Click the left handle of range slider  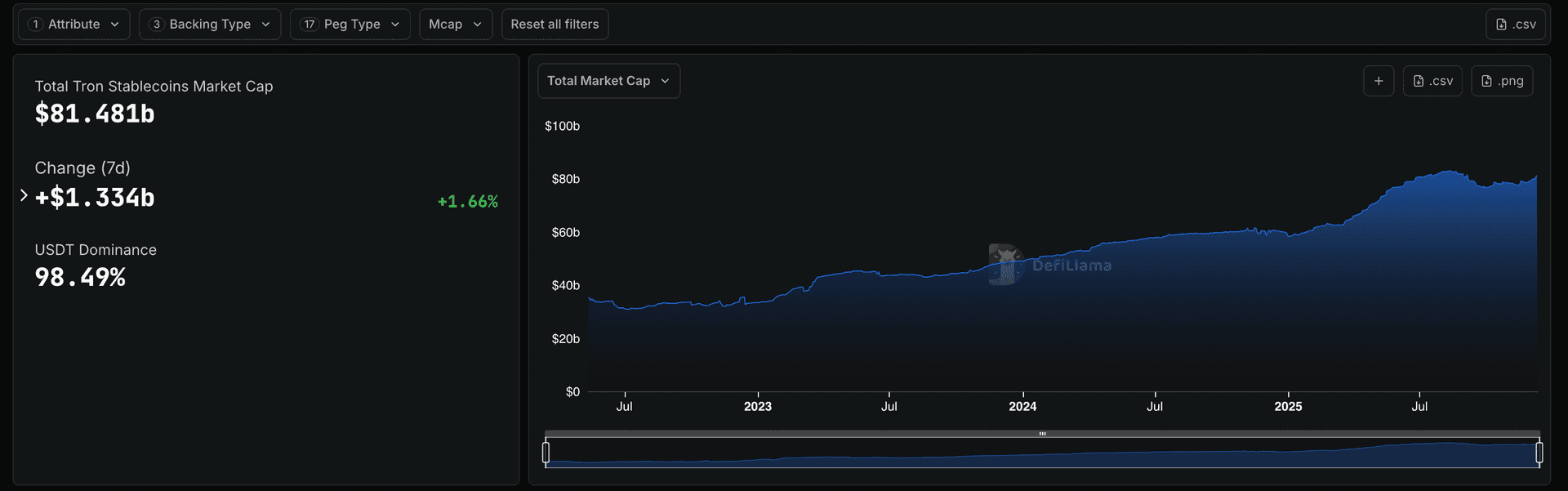pyautogui.click(x=546, y=452)
